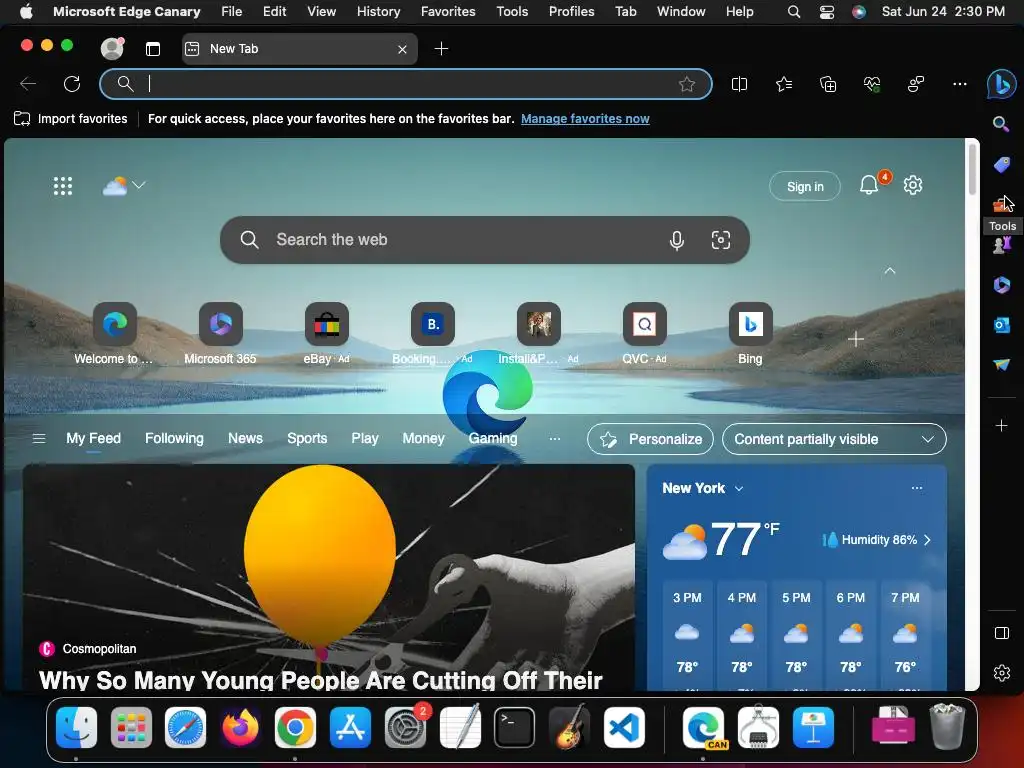This screenshot has width=1024, height=768.
Task: Open the Tools sidebar icon
Action: [1001, 205]
